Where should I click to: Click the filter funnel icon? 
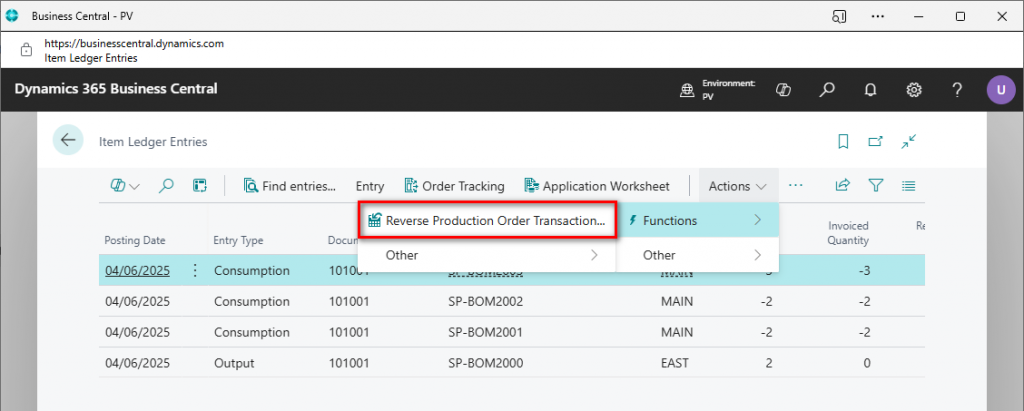coord(876,186)
